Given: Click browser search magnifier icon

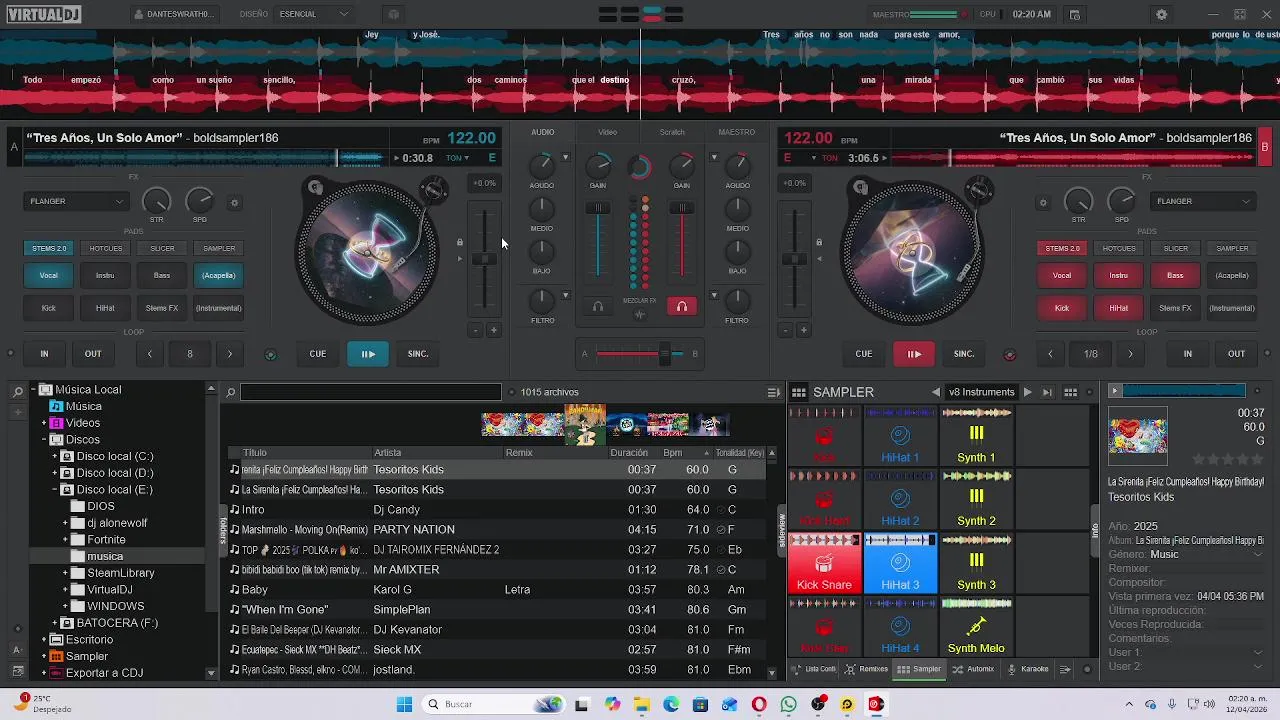Looking at the screenshot, I should point(231,393).
